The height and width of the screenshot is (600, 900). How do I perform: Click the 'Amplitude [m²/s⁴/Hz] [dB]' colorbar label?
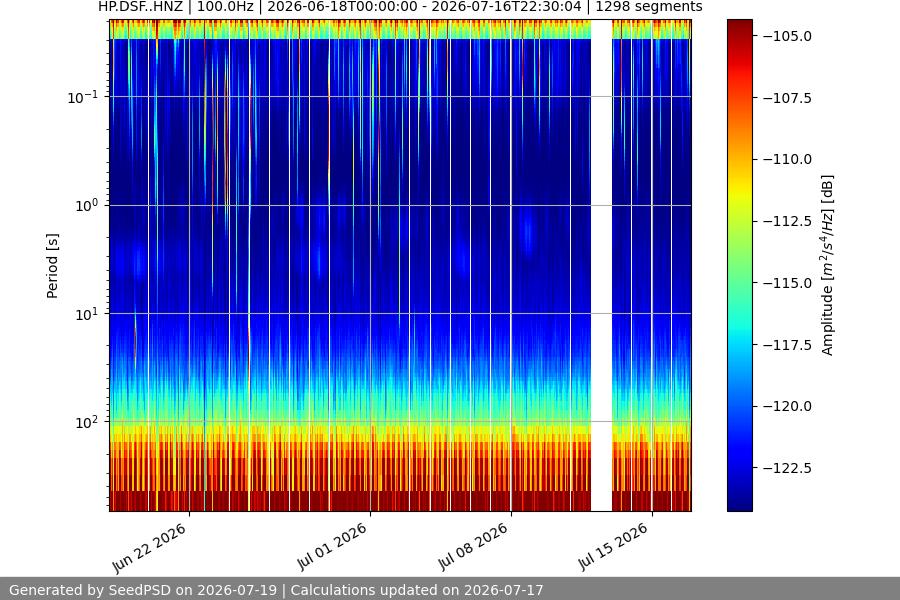click(x=827, y=265)
